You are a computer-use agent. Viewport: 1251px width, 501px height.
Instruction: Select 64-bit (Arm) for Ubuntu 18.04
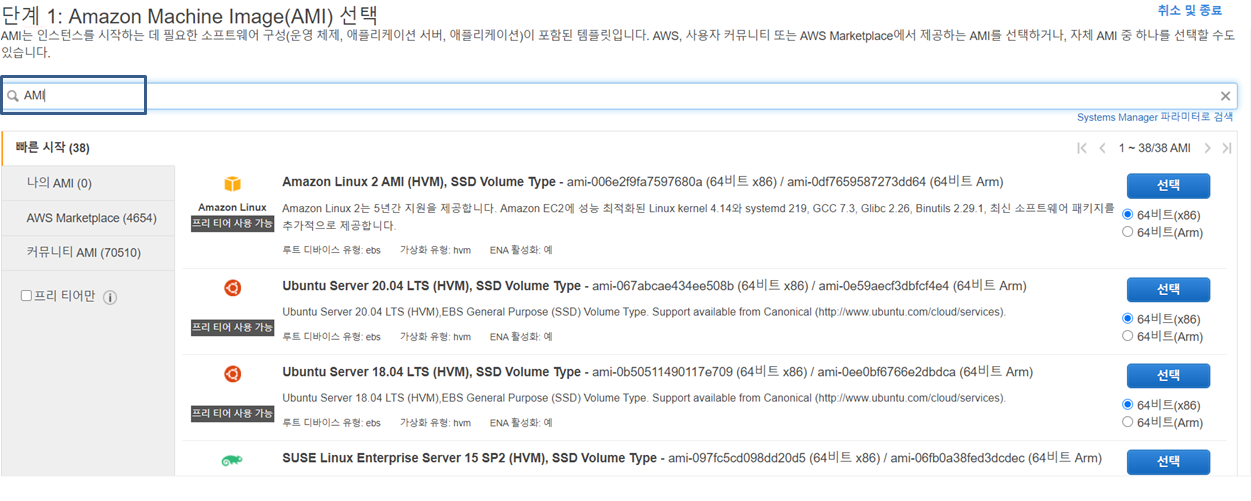tap(1128, 422)
